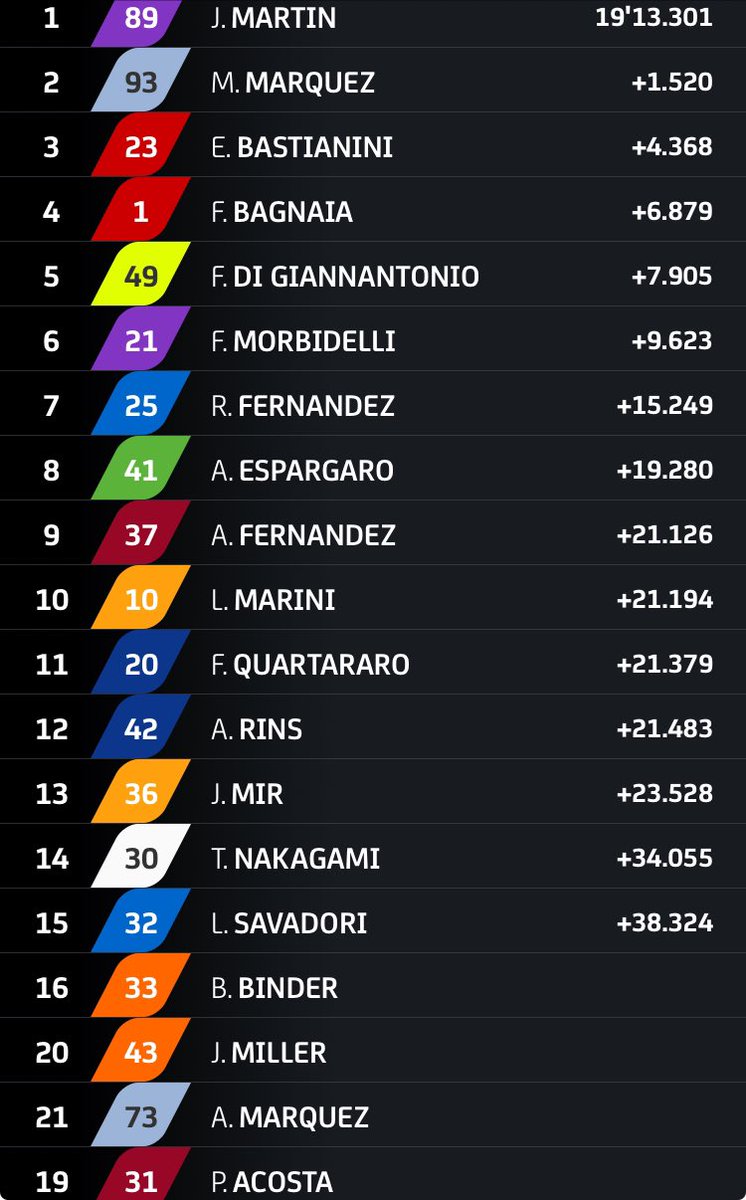Select the J. Miller name

(269, 1053)
